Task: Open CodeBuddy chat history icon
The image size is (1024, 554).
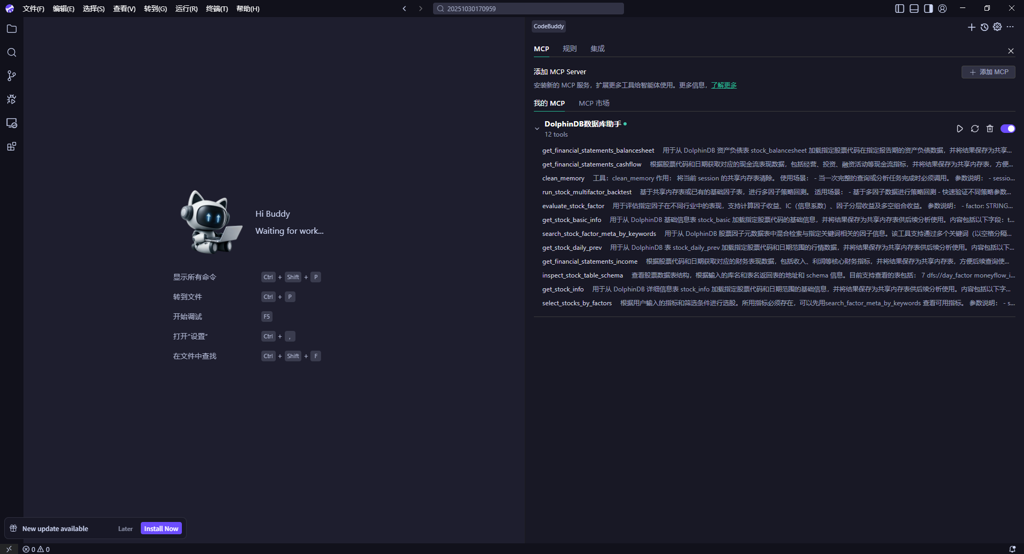Action: click(x=984, y=27)
